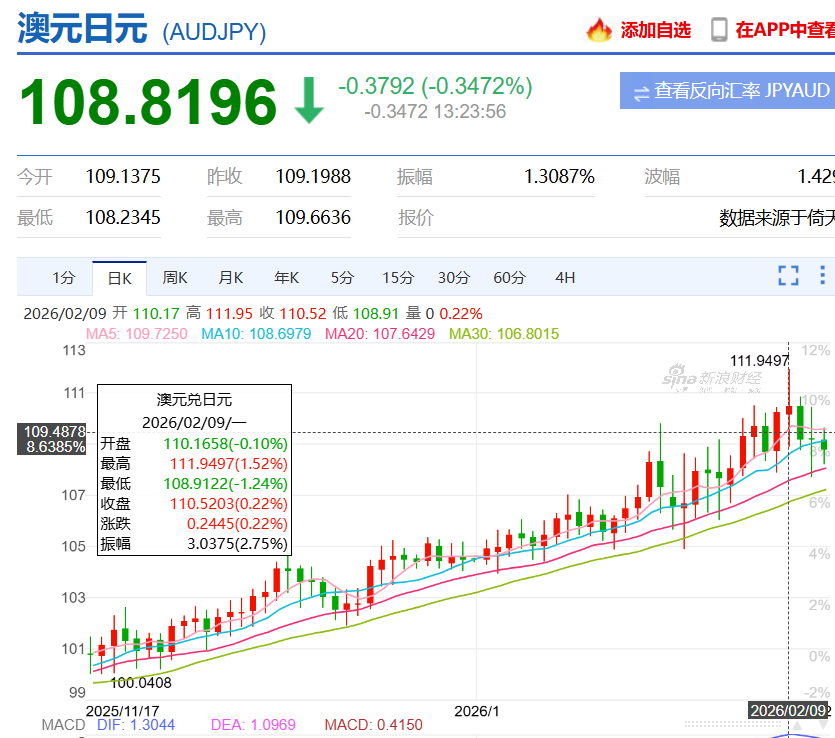Enter fullscreen chart mode
835x738 pixels.
[x=788, y=276]
